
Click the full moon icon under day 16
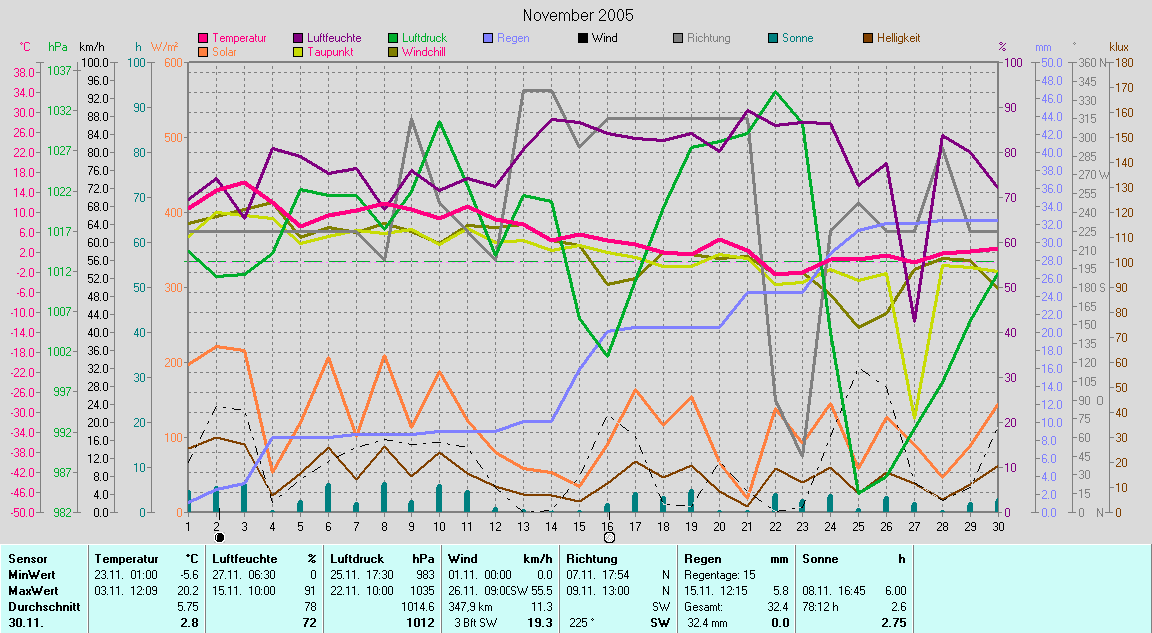click(609, 537)
